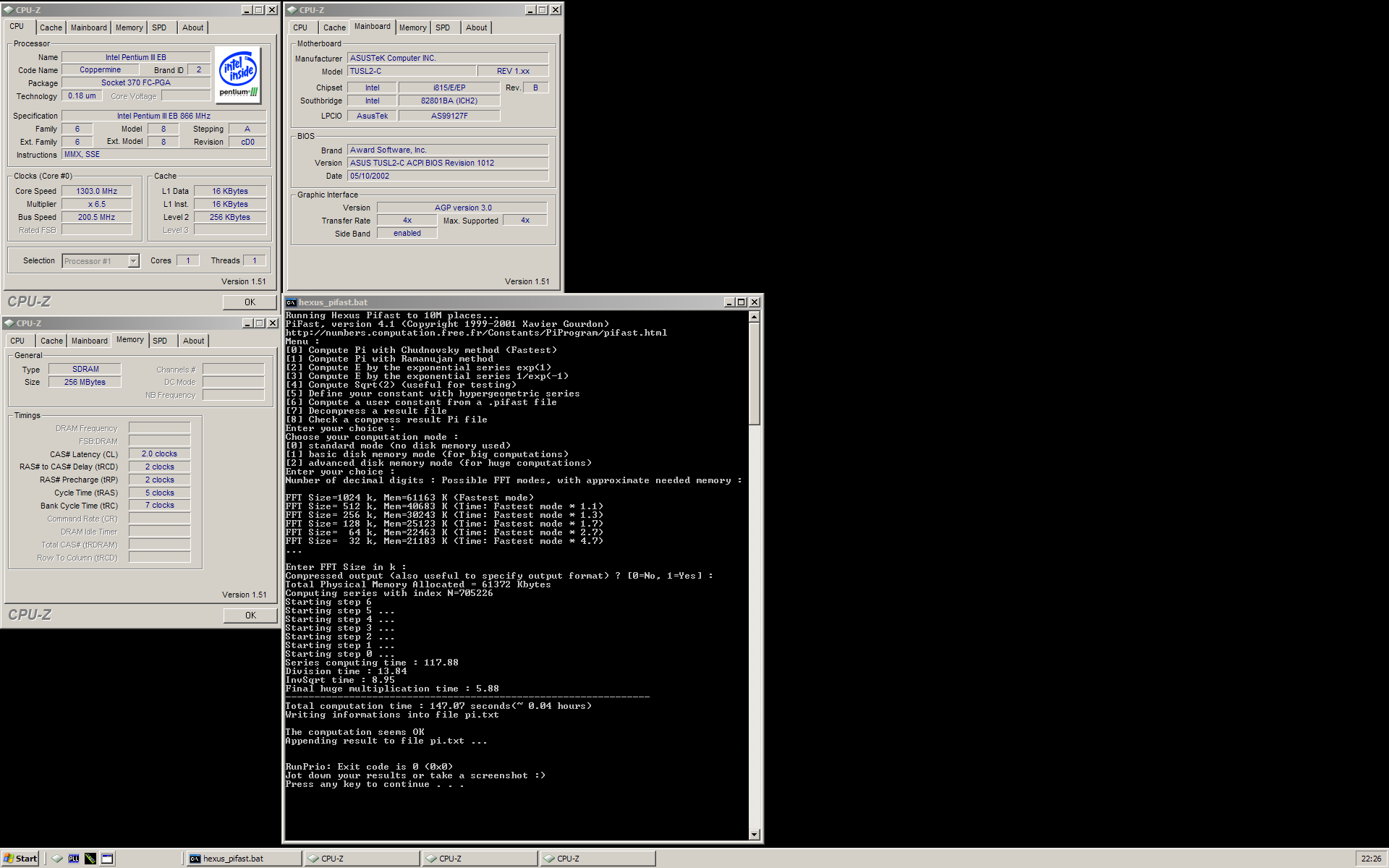
Task: Click the Southbridge field 82801BA (ICH2)
Action: click(x=449, y=101)
